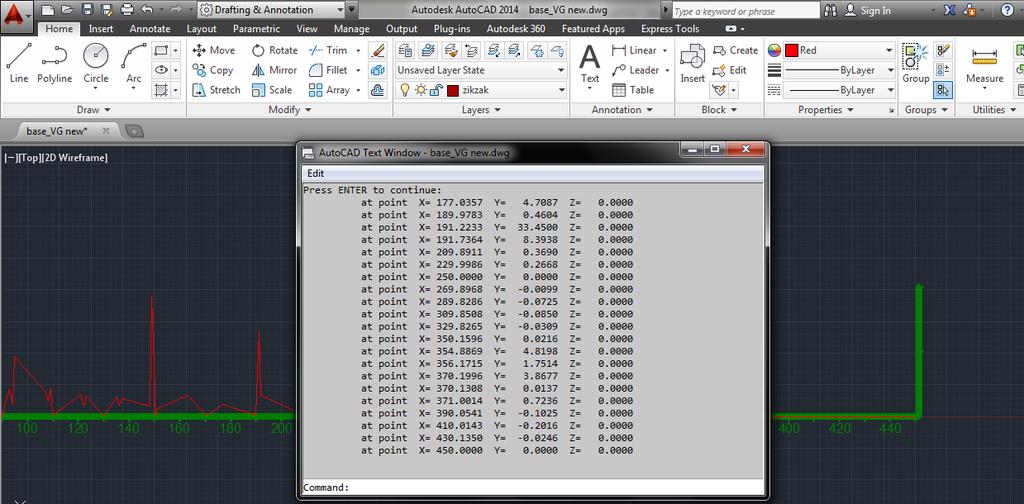
Task: Expand the Modify panel
Action: (291, 110)
